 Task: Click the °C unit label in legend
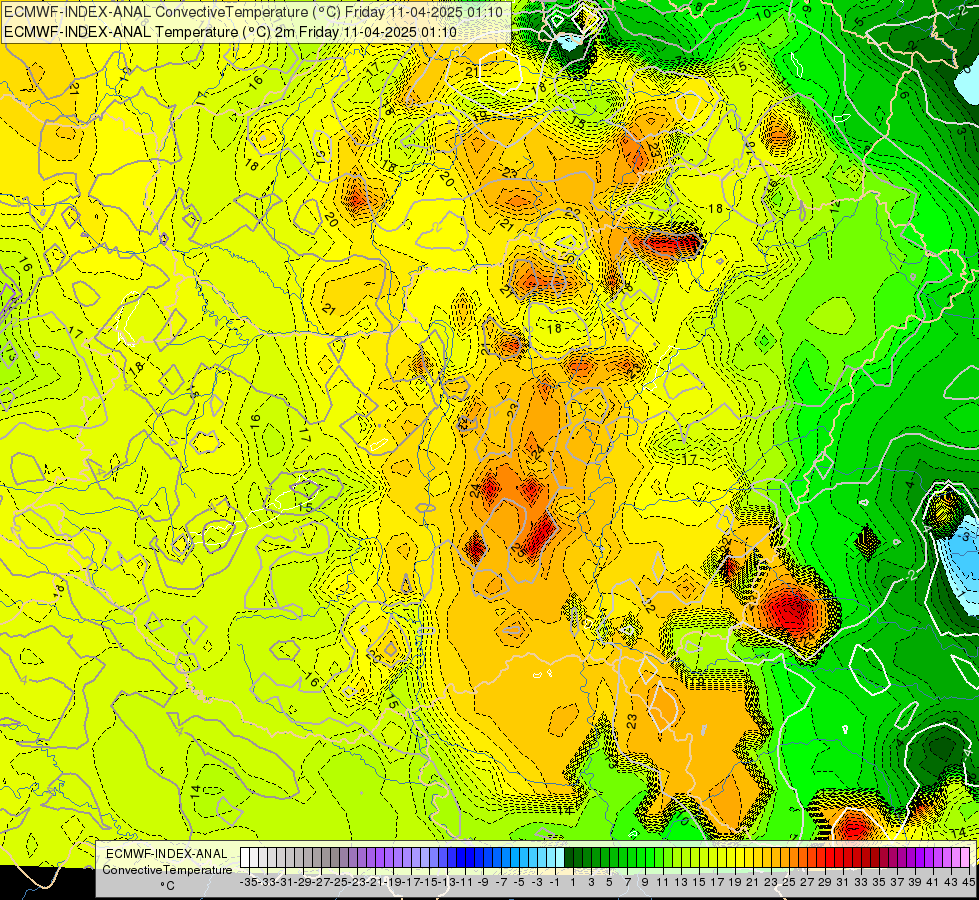point(167,886)
